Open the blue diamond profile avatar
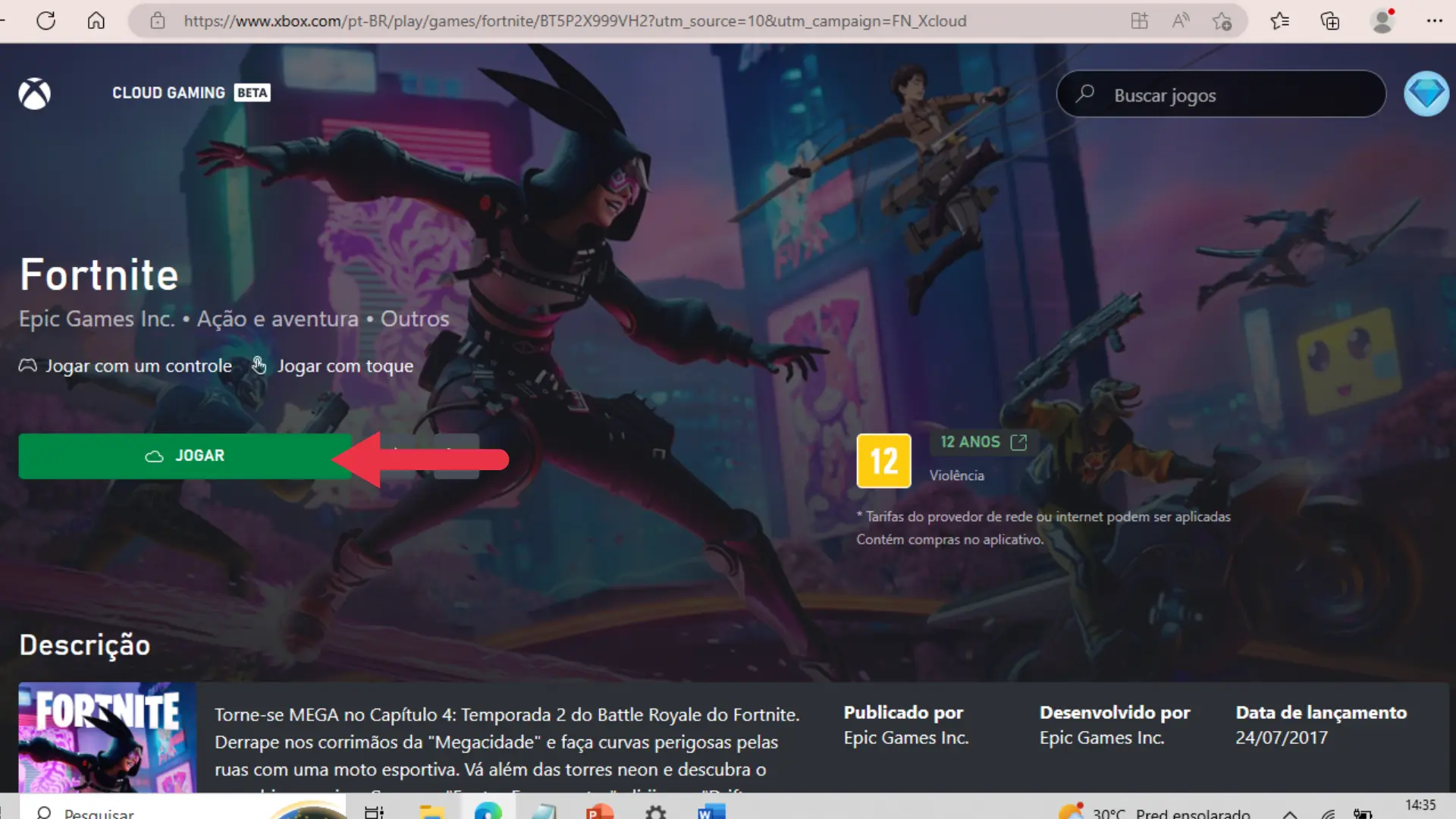 click(x=1426, y=94)
